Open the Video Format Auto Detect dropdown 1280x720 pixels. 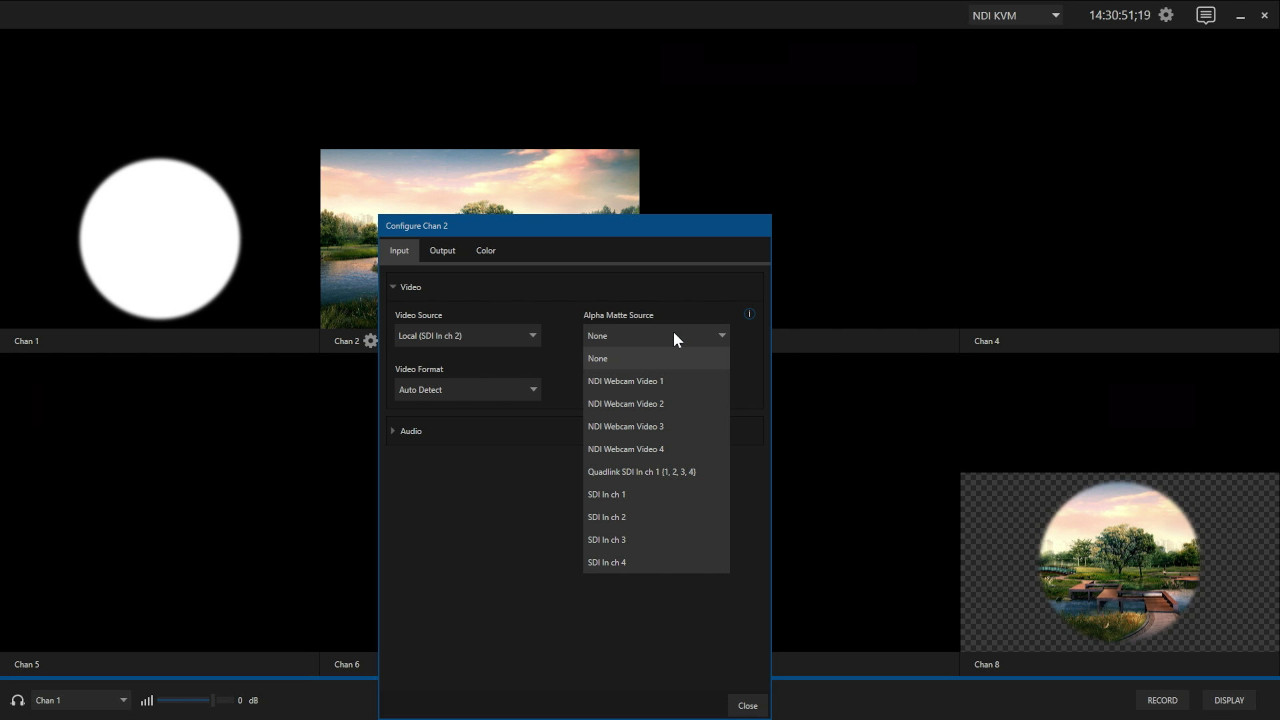[x=468, y=390]
